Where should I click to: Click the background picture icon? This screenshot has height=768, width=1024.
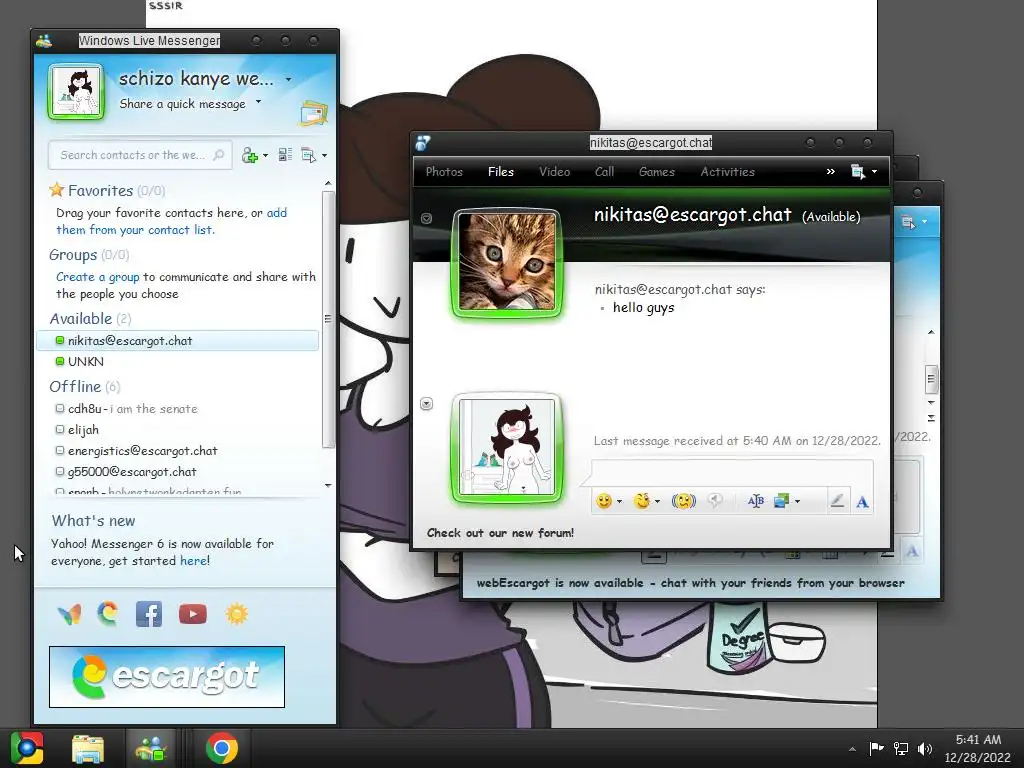point(781,501)
